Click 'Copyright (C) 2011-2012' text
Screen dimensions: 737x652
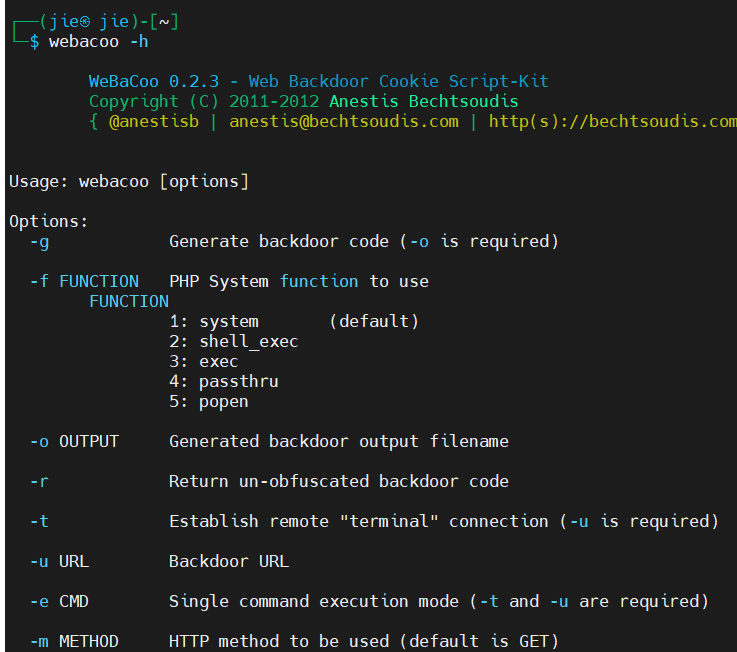204,102
